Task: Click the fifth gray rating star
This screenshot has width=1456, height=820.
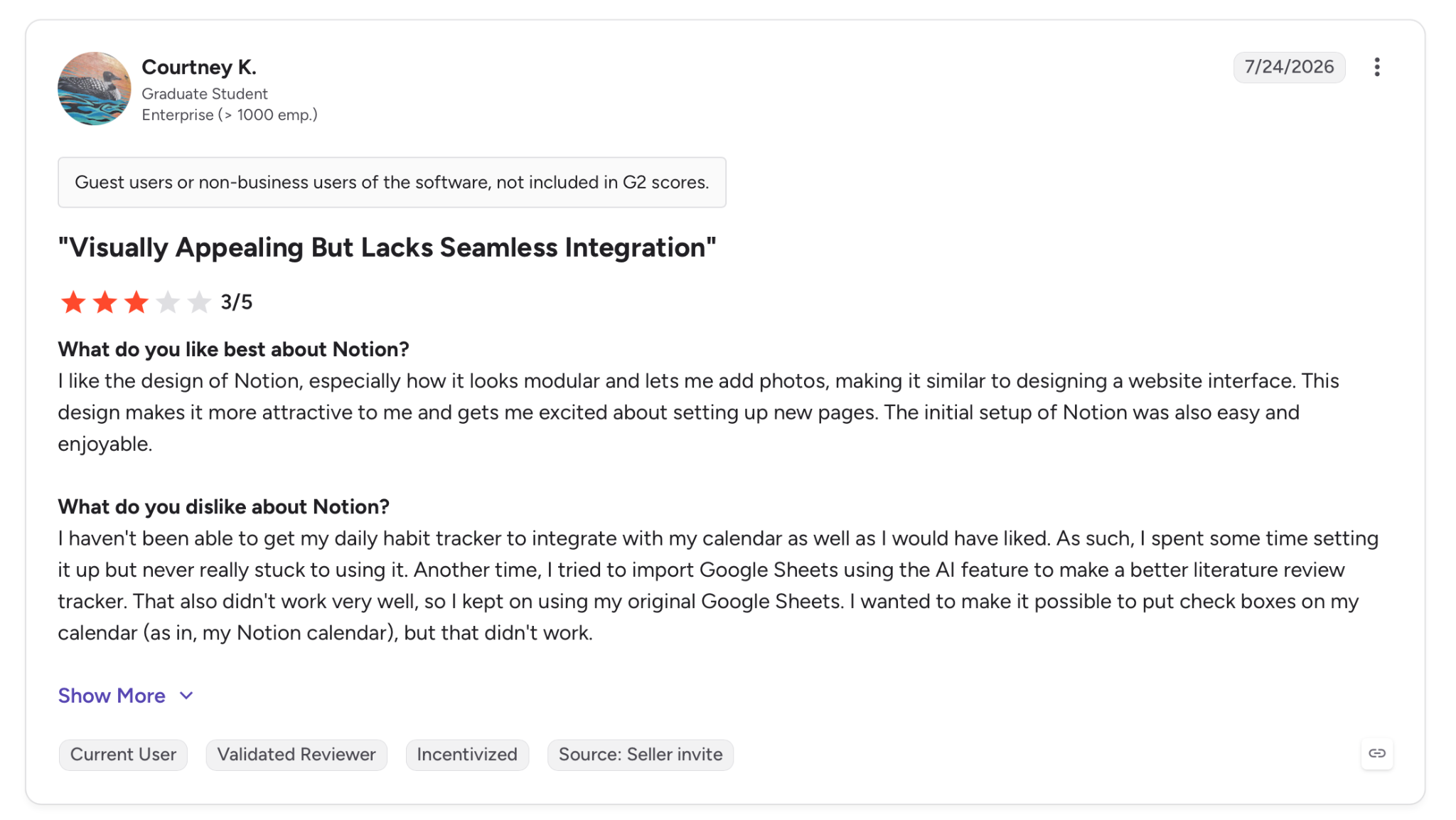Action: [199, 302]
